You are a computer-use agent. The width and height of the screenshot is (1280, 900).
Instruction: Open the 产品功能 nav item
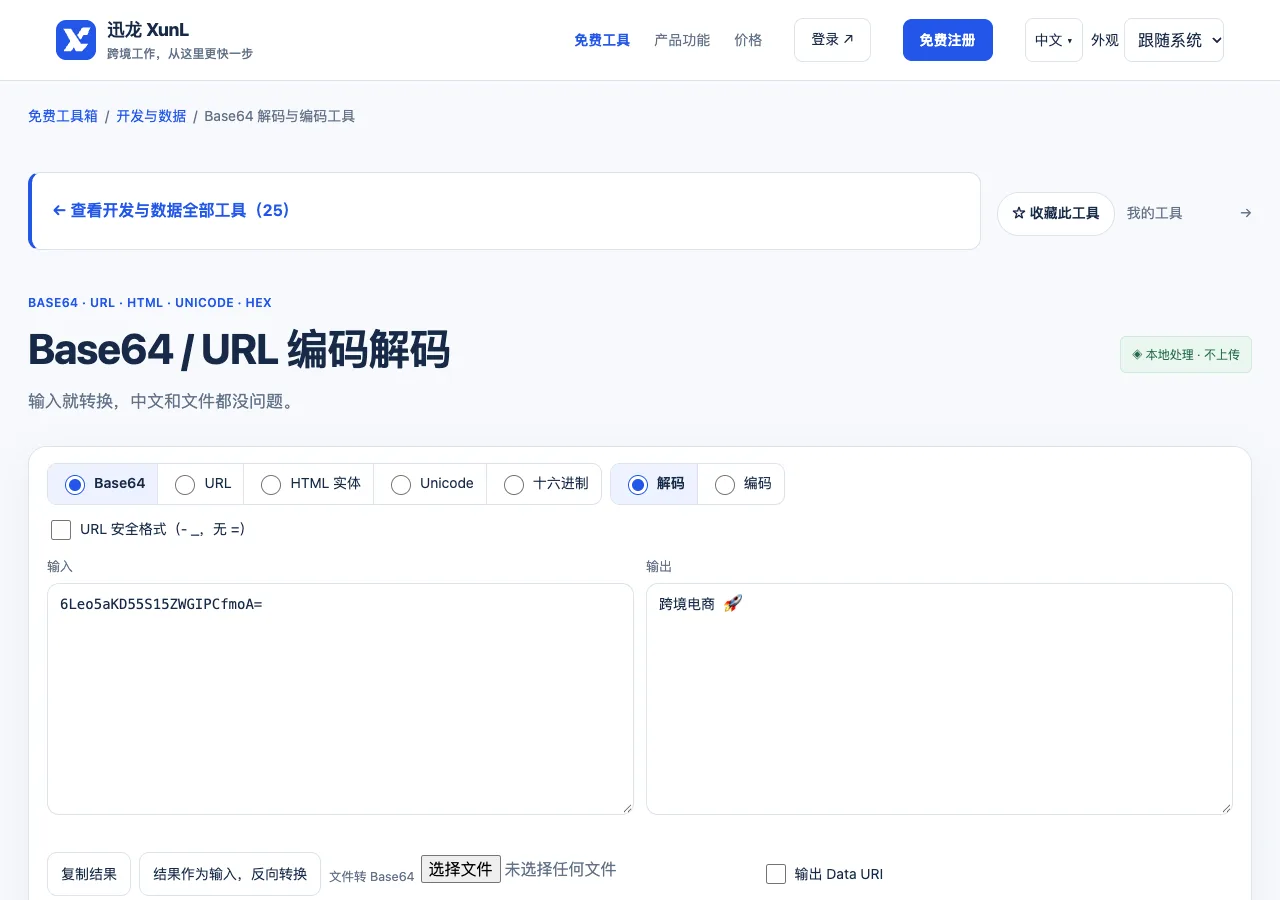click(x=682, y=40)
